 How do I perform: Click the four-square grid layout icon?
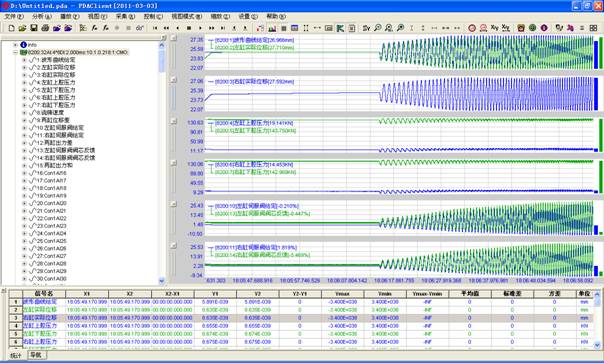point(594,28)
